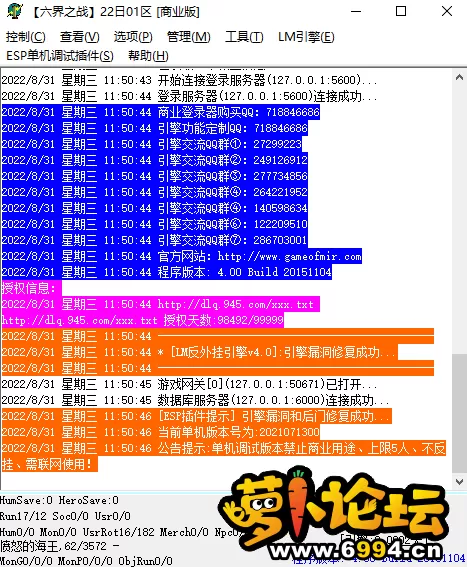This screenshot has height=567, width=467.
Task: Select log line 引擎交流QQ群⑥: 122209510
Action: point(154,224)
